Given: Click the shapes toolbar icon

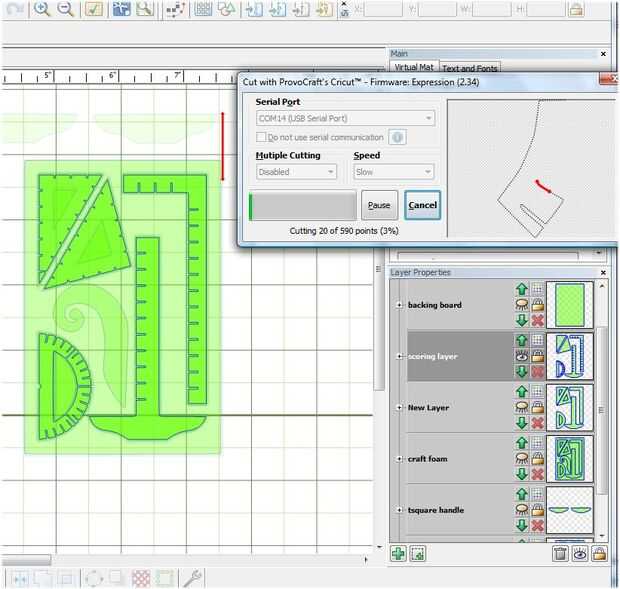Looking at the screenshot, I should (226, 9).
